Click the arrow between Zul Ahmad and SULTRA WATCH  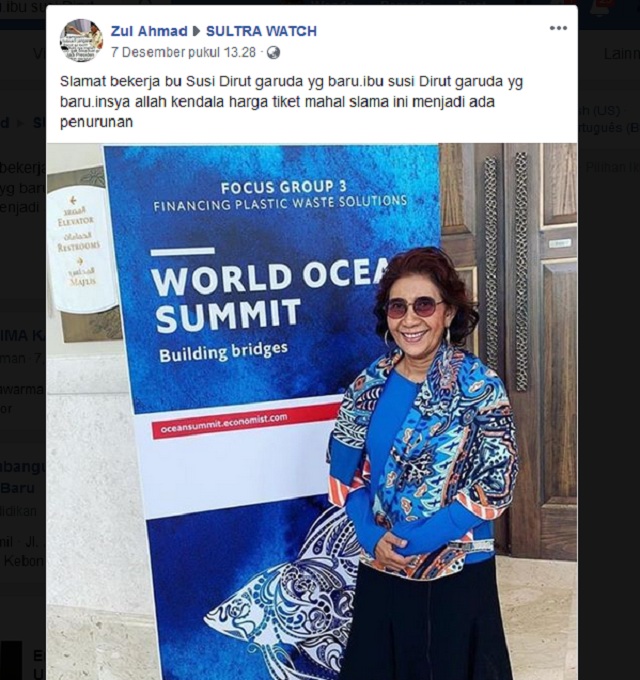pos(196,31)
